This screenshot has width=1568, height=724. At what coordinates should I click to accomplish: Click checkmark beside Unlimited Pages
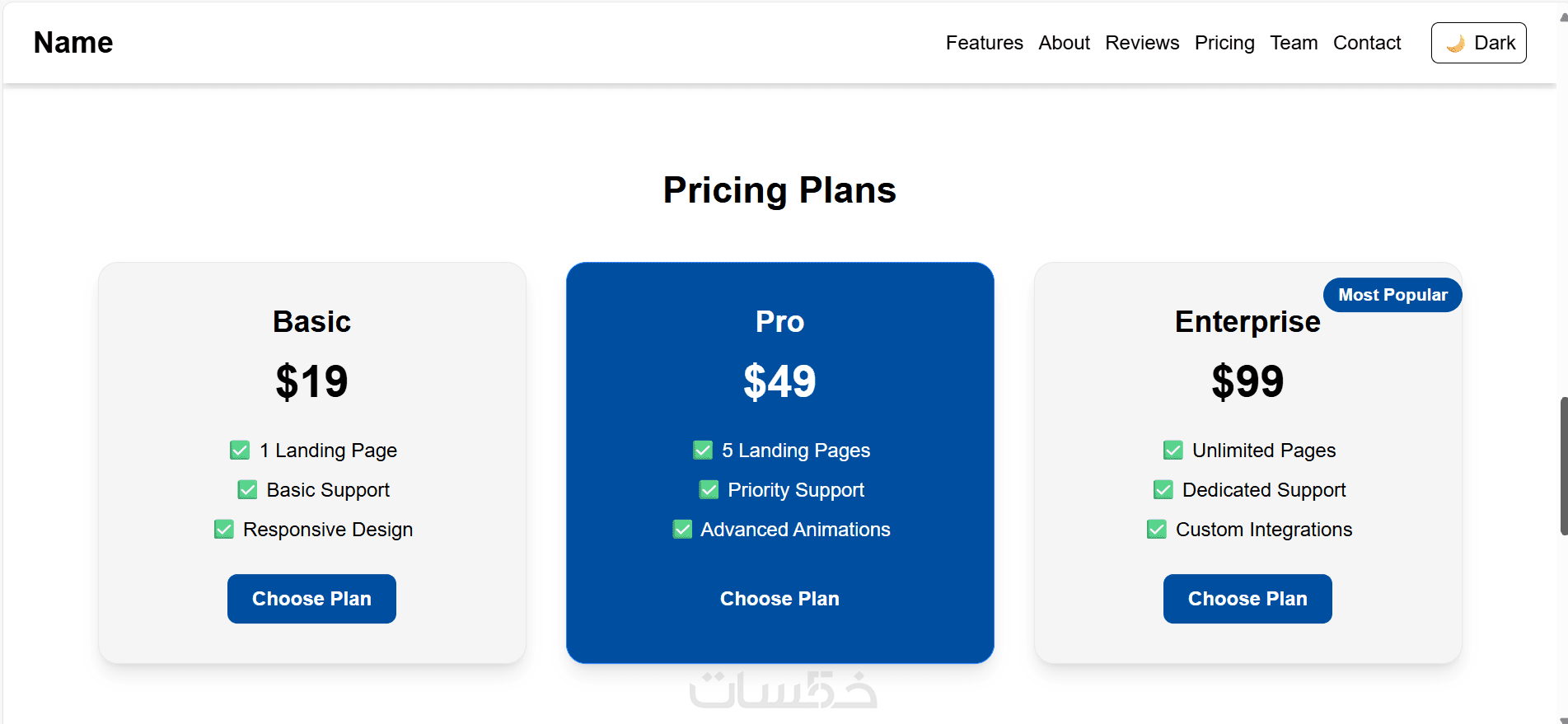1173,451
